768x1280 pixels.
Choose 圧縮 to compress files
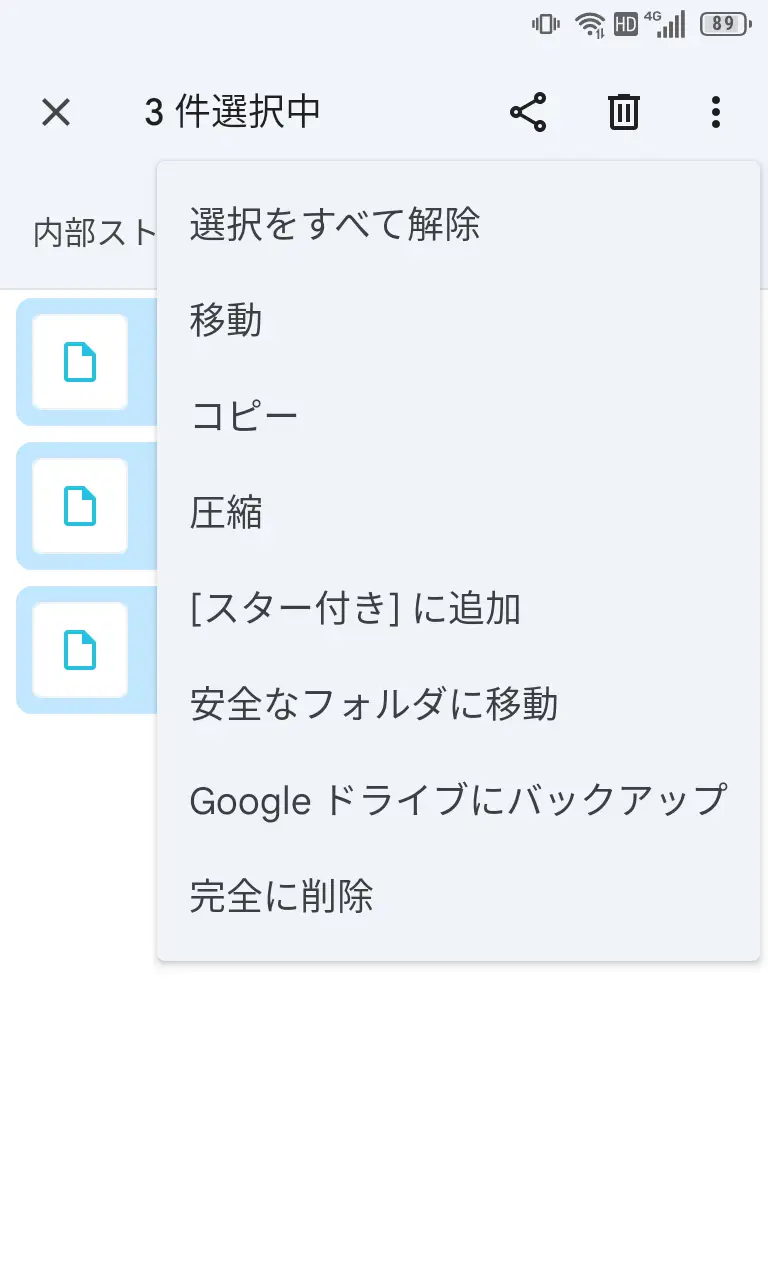(x=226, y=513)
